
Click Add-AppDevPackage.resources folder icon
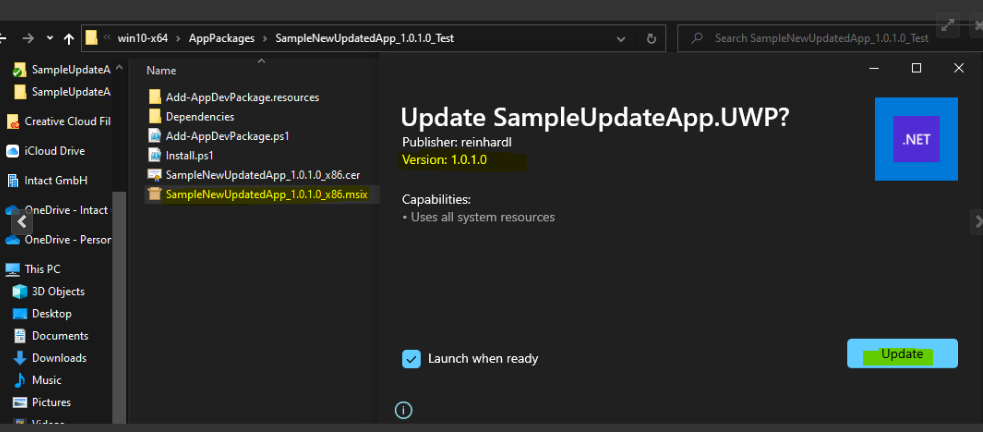(155, 98)
